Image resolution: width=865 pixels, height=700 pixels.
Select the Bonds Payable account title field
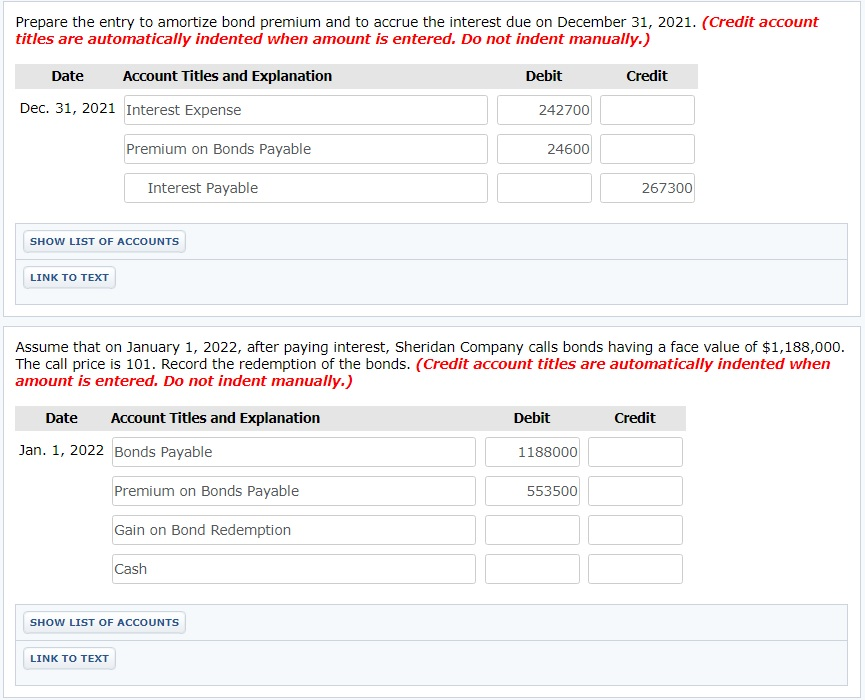(293, 452)
